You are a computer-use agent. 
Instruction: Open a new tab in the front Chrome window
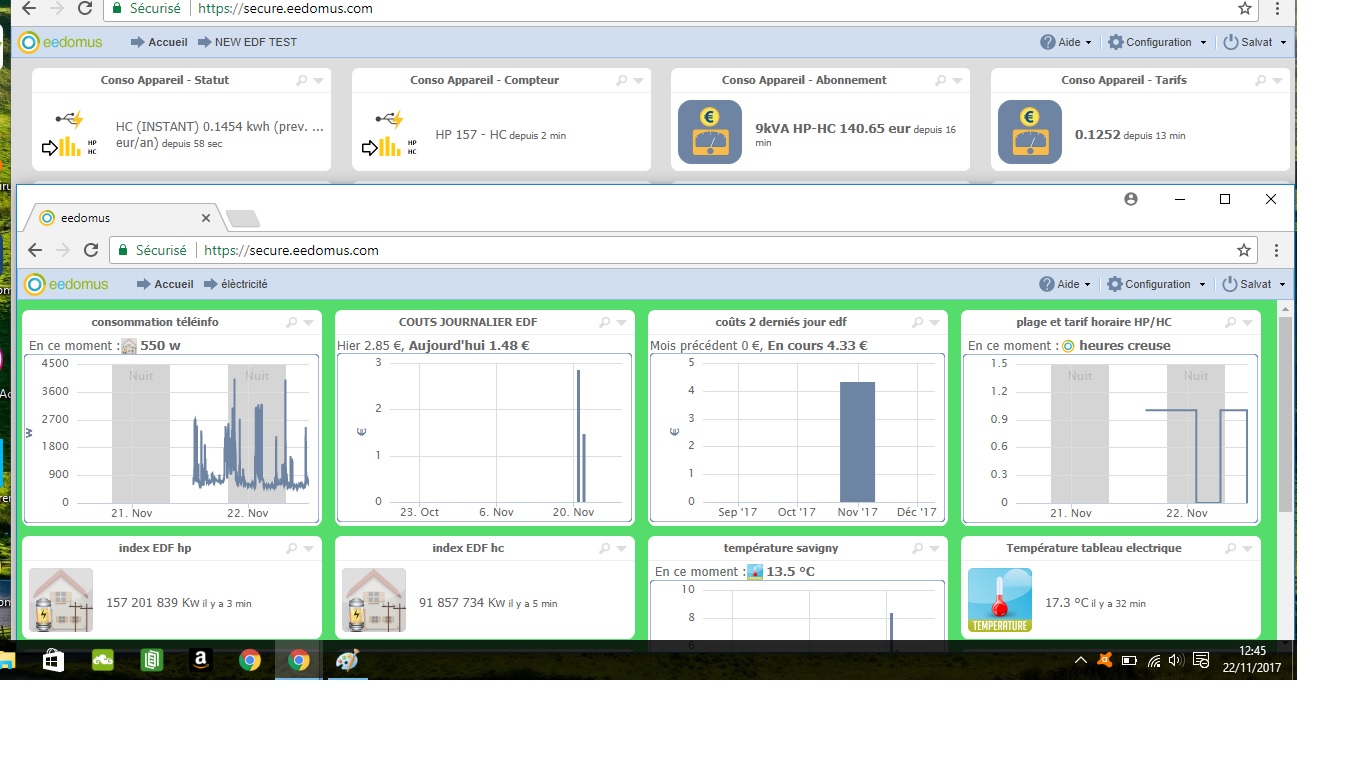coord(243,218)
